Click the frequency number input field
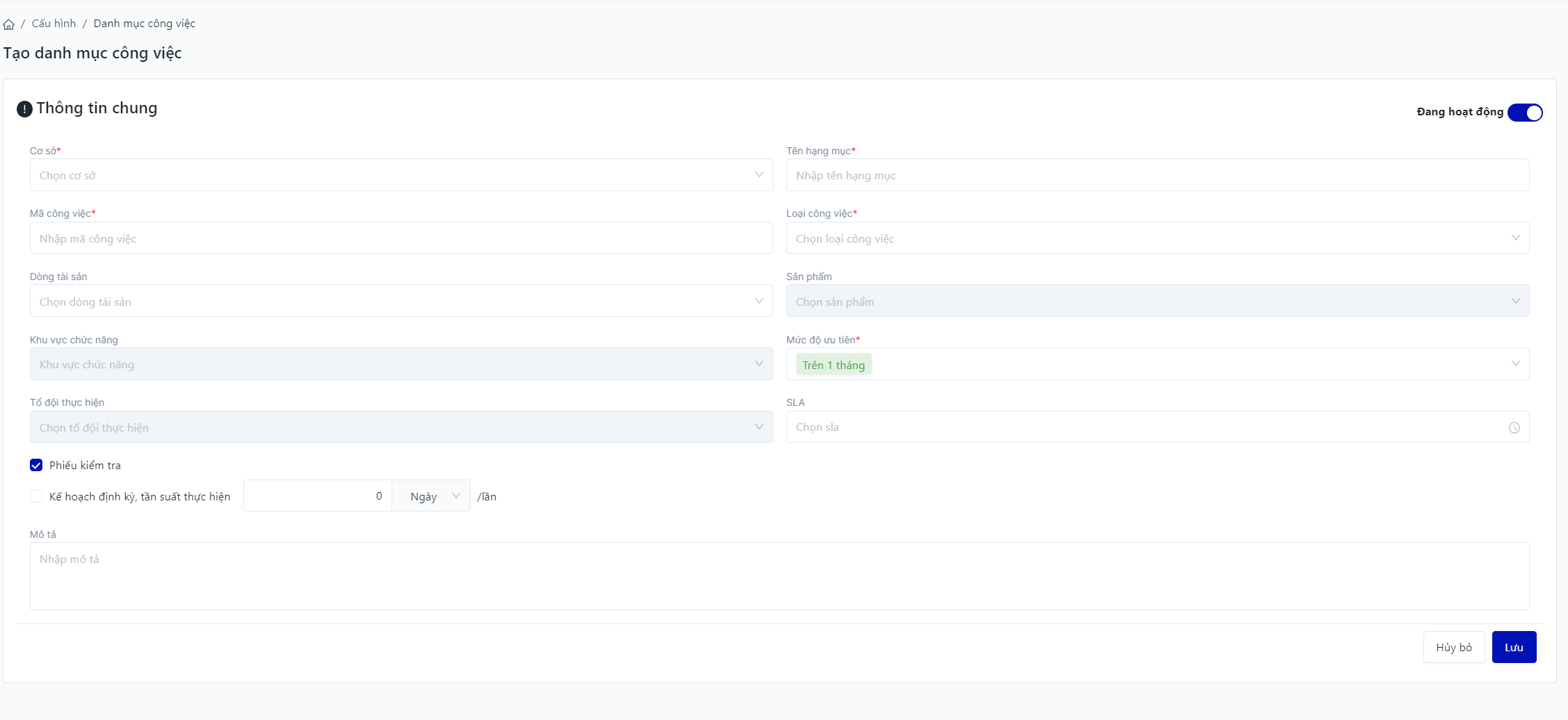The image size is (1568, 720). tap(317, 496)
